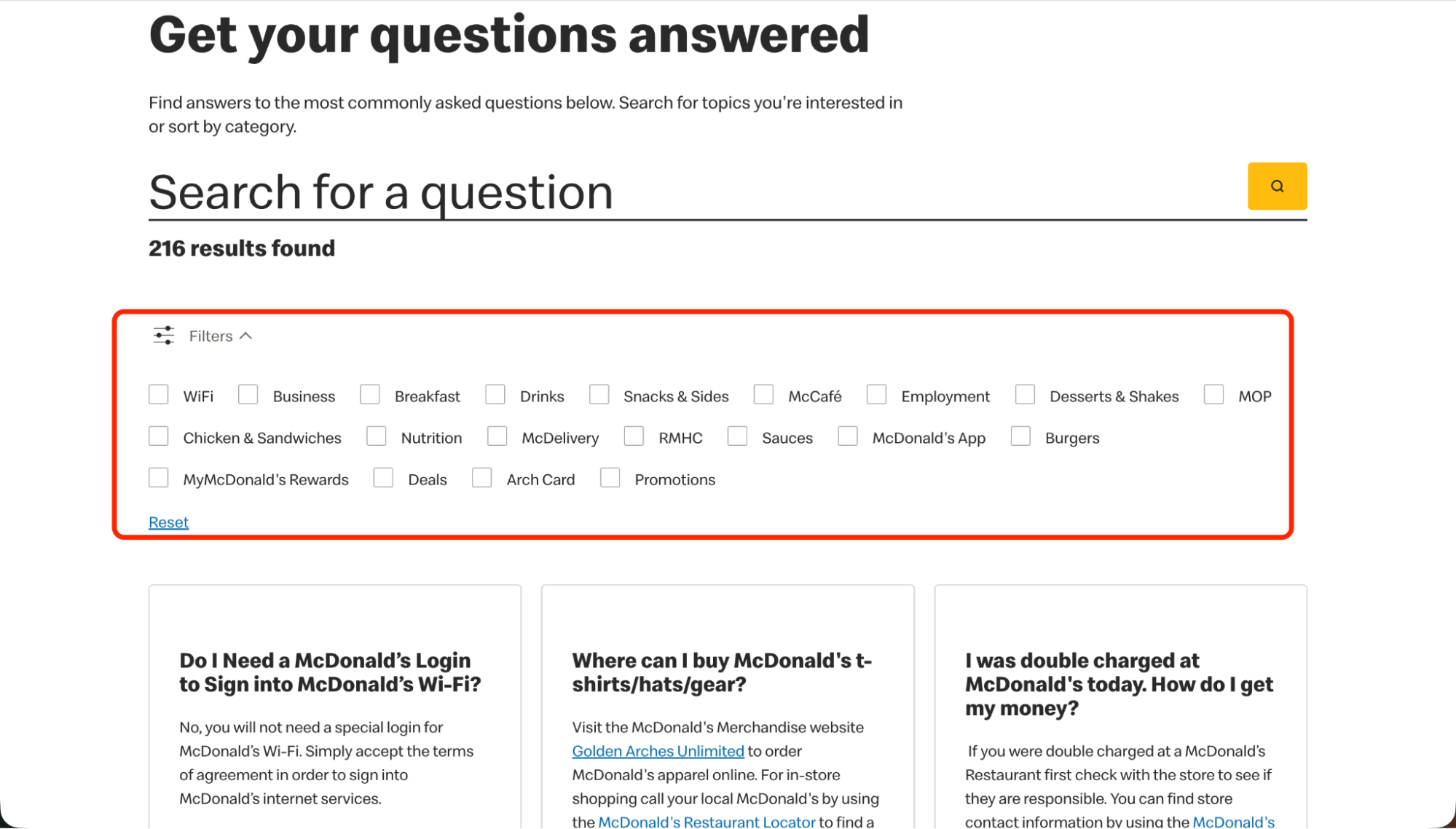Image resolution: width=1456 pixels, height=829 pixels.
Task: Check the Employment filter checkbox
Action: point(876,394)
